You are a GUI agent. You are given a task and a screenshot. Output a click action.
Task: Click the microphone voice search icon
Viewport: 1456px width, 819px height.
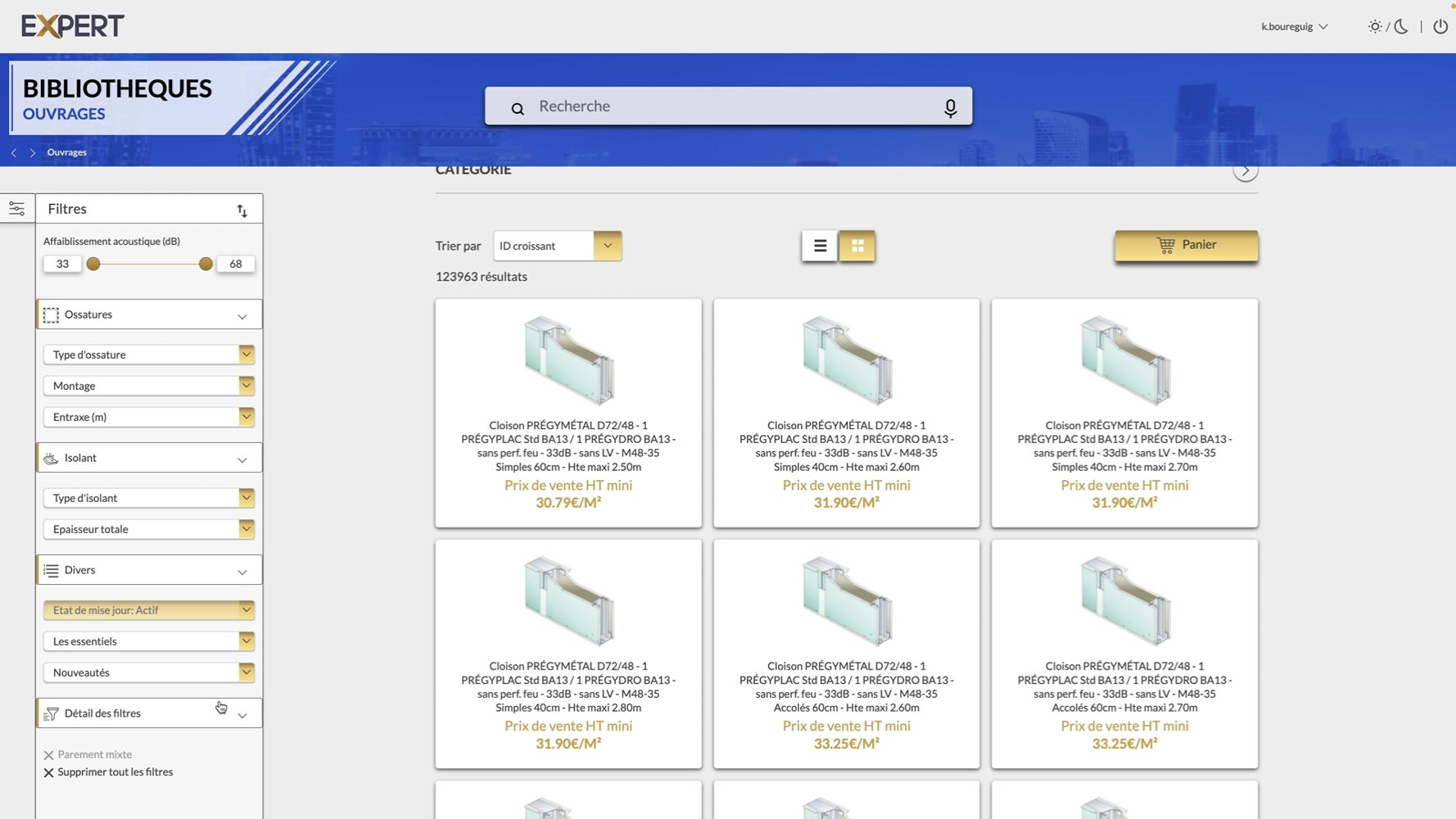coord(950,107)
